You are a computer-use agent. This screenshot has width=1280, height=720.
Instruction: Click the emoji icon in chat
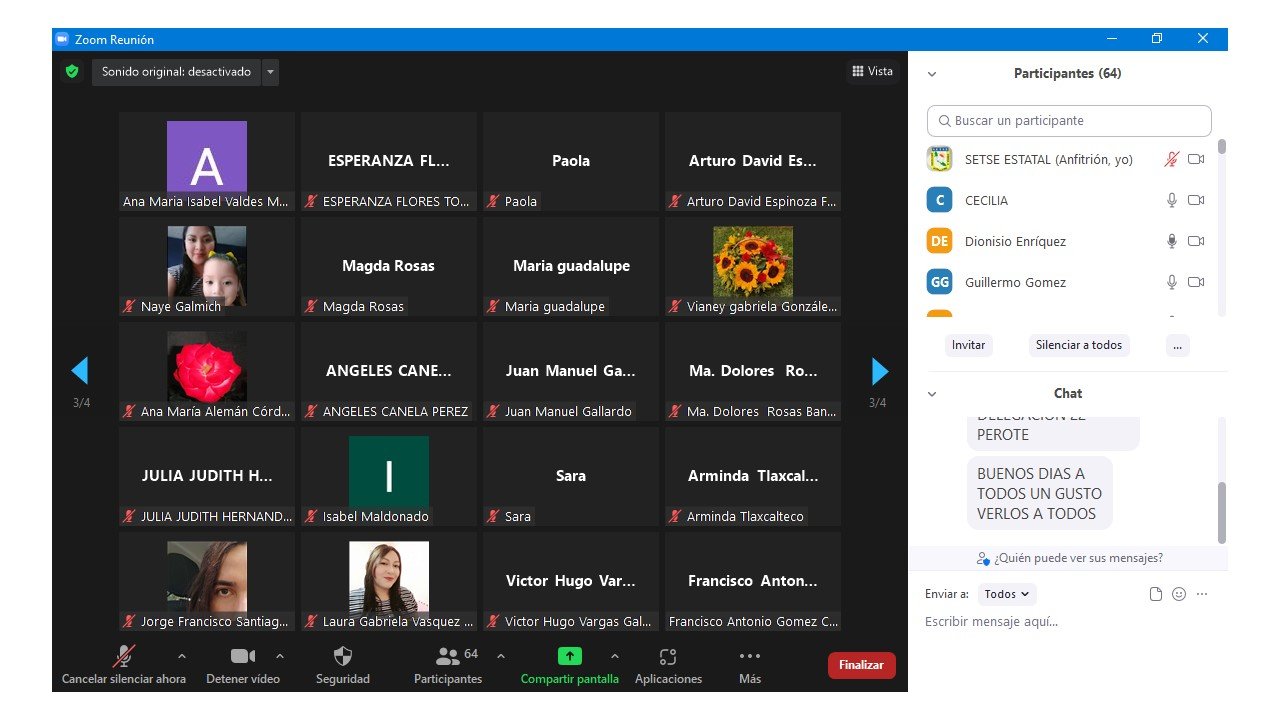[1179, 594]
